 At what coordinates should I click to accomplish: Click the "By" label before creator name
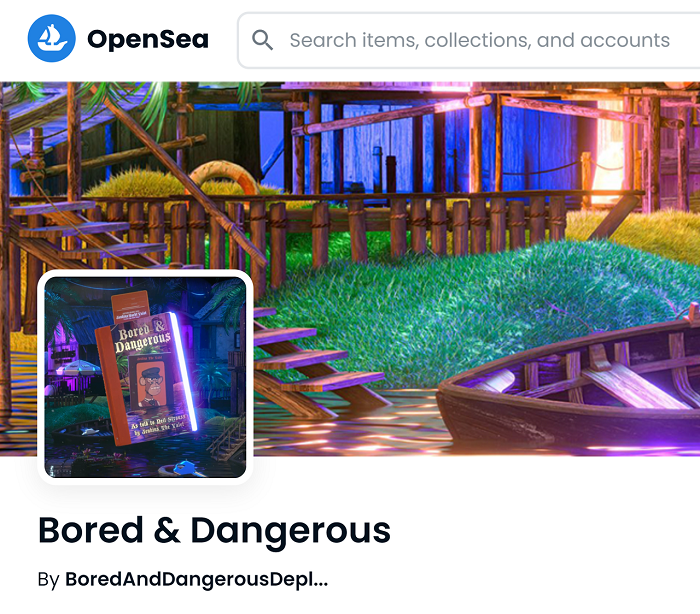(49, 580)
